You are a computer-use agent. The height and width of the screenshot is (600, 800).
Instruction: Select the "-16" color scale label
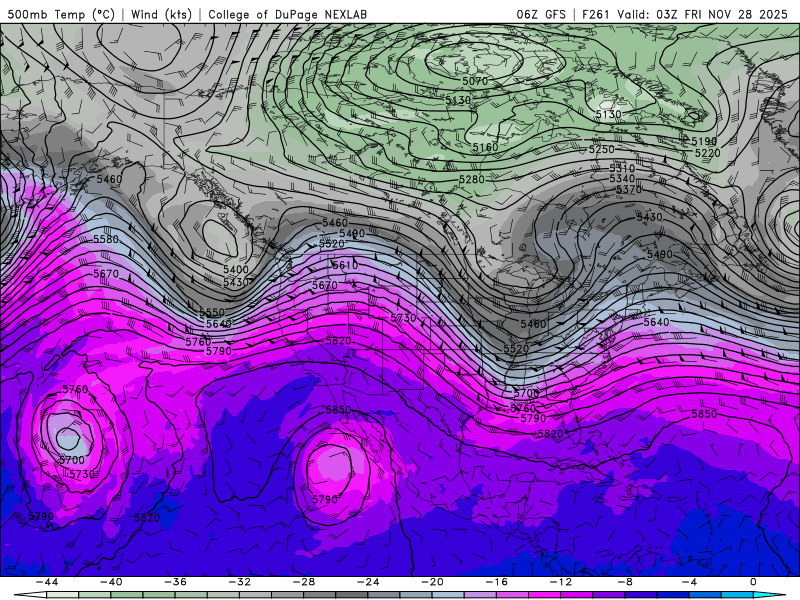click(496, 582)
